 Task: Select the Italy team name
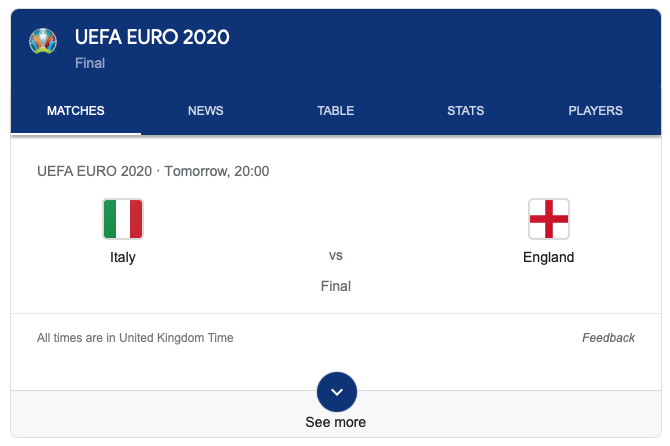123,257
